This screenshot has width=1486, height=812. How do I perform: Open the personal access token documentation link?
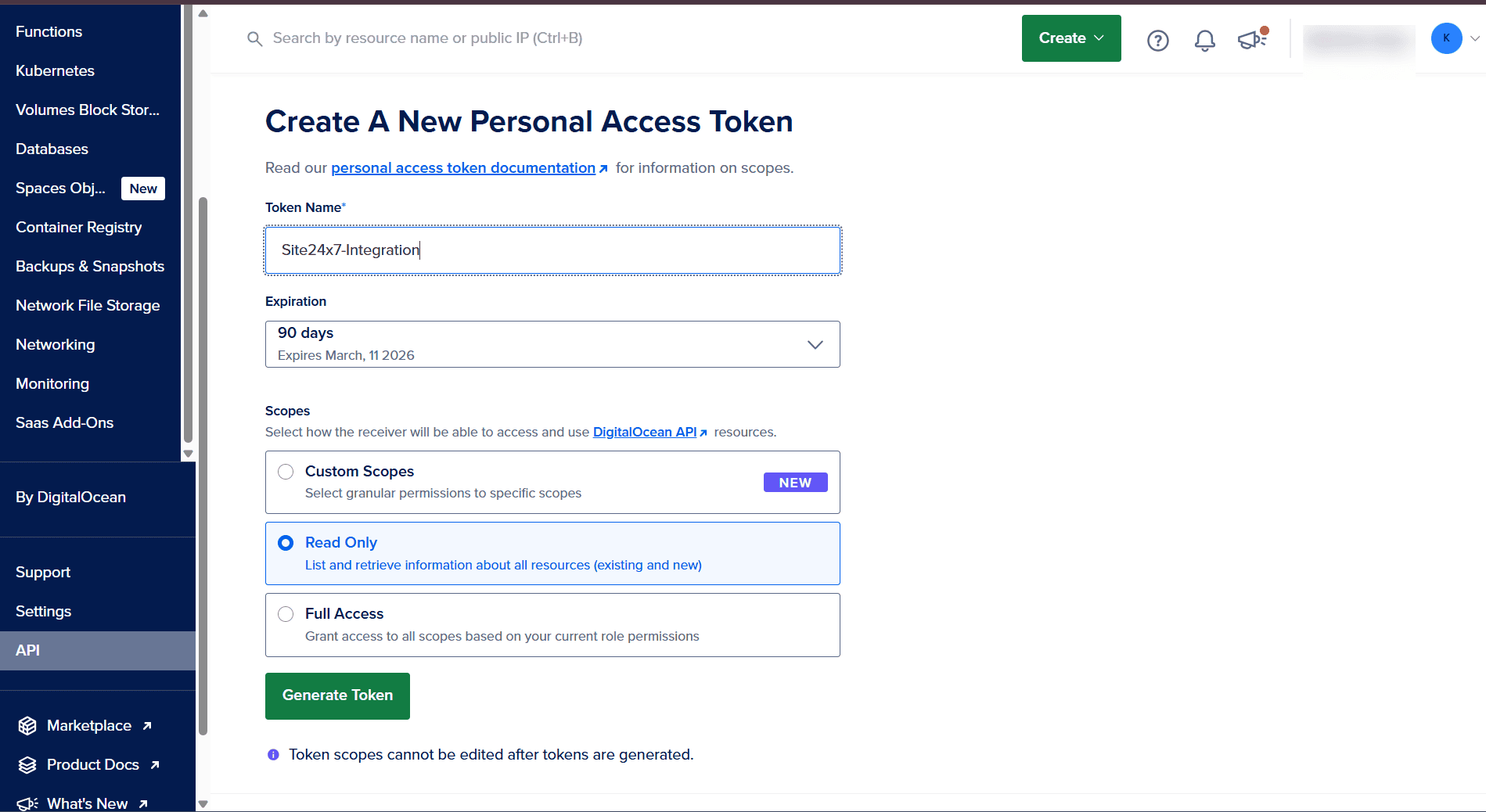(x=462, y=167)
